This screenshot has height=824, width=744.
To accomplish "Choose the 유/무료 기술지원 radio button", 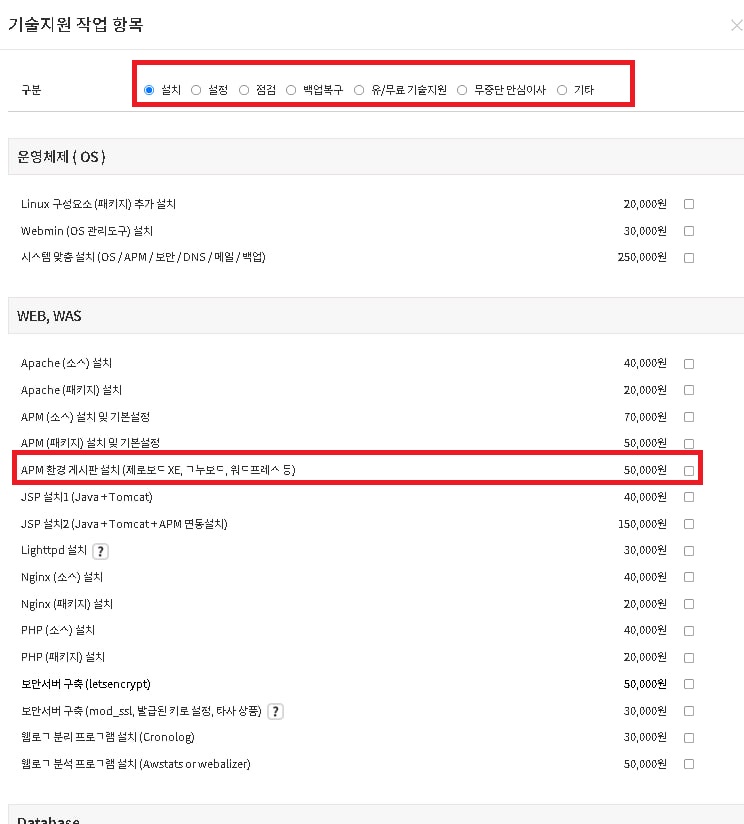I will (x=359, y=90).
